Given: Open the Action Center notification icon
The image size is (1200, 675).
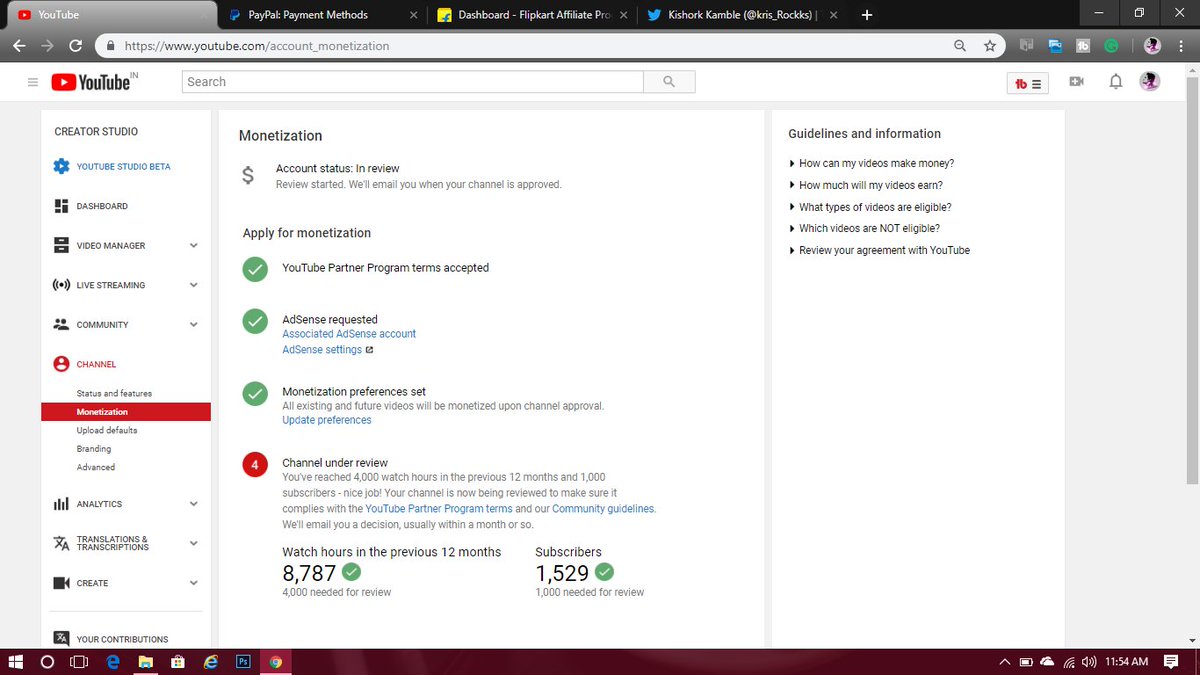Looking at the screenshot, I should tap(1172, 661).
